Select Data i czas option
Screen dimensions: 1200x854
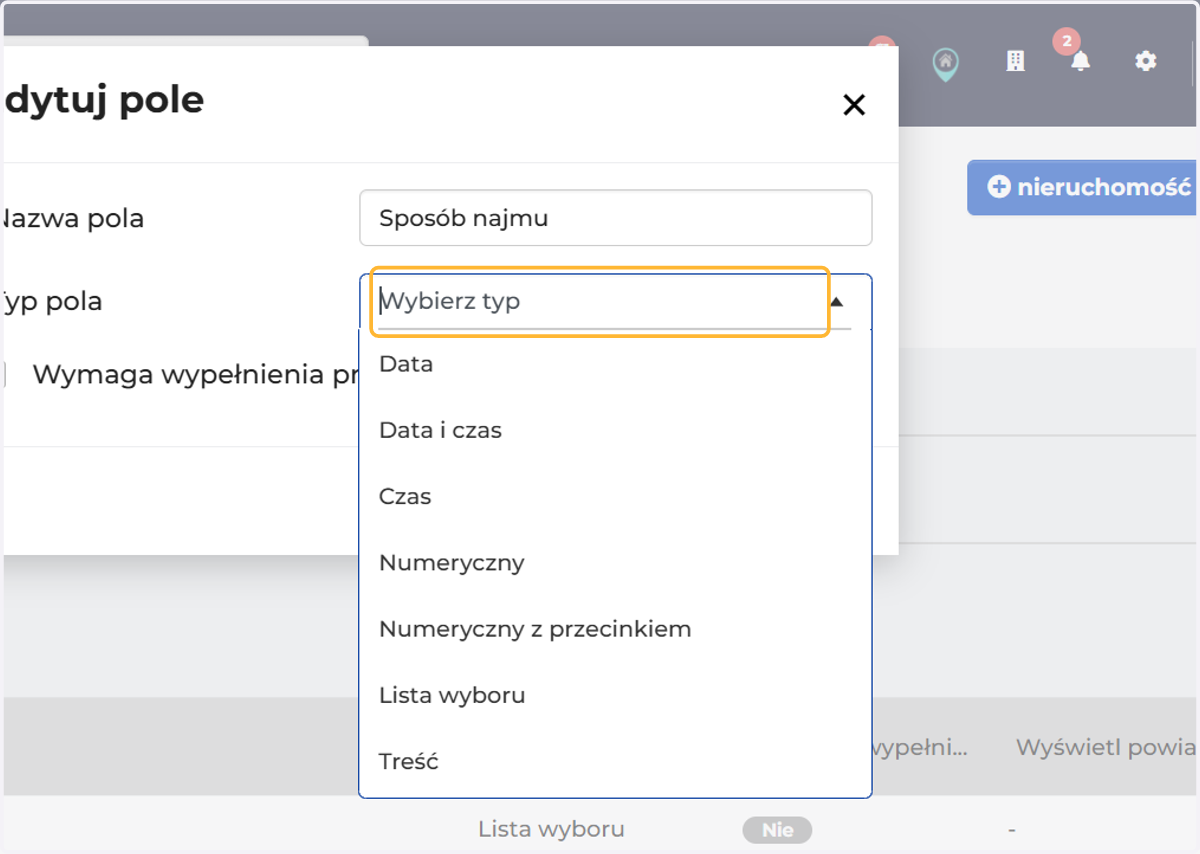click(614, 430)
